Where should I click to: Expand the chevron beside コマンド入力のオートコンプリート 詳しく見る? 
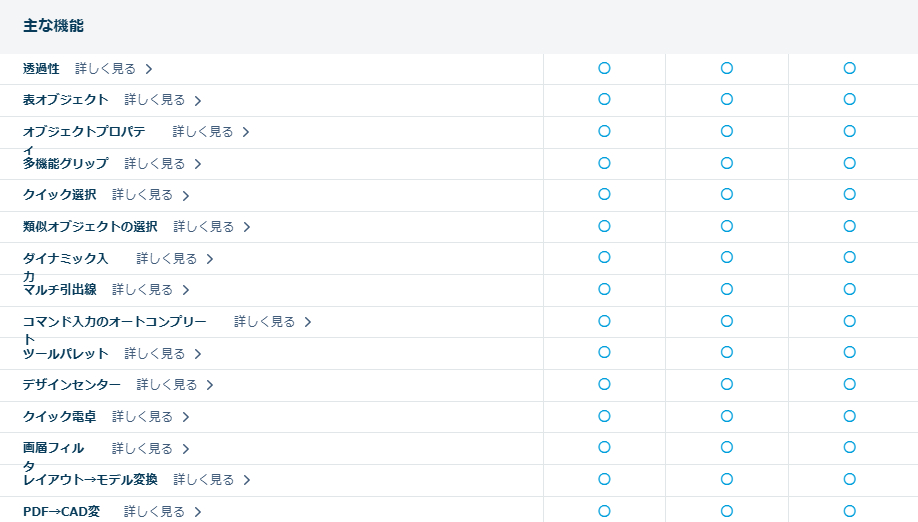(308, 322)
